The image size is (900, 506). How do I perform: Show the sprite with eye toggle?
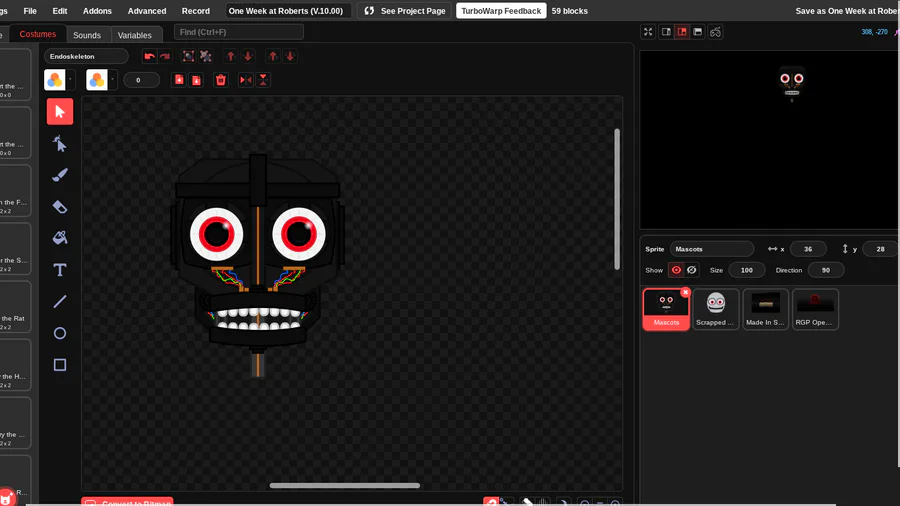pos(676,270)
